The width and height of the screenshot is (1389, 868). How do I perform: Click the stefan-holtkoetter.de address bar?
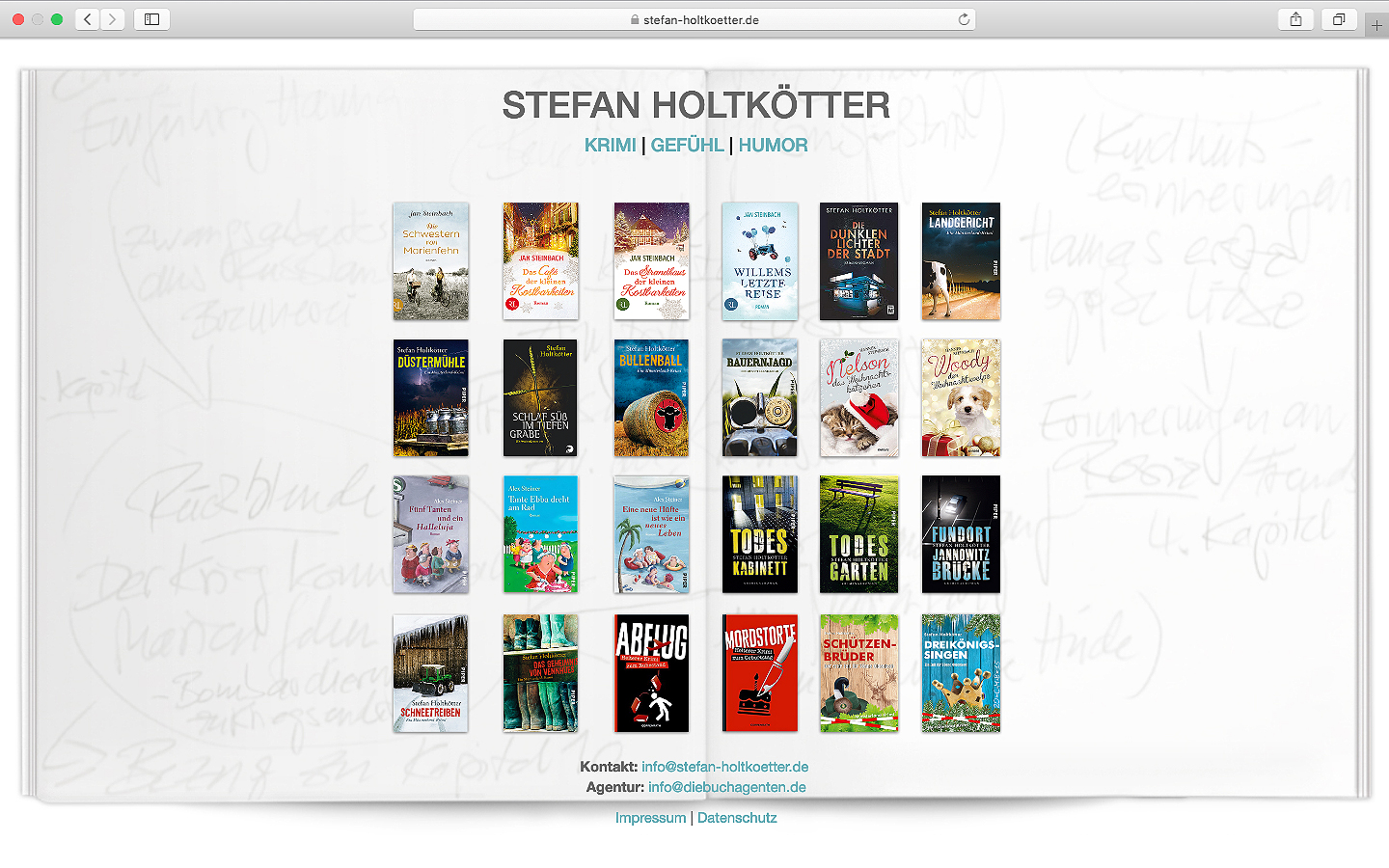(694, 19)
